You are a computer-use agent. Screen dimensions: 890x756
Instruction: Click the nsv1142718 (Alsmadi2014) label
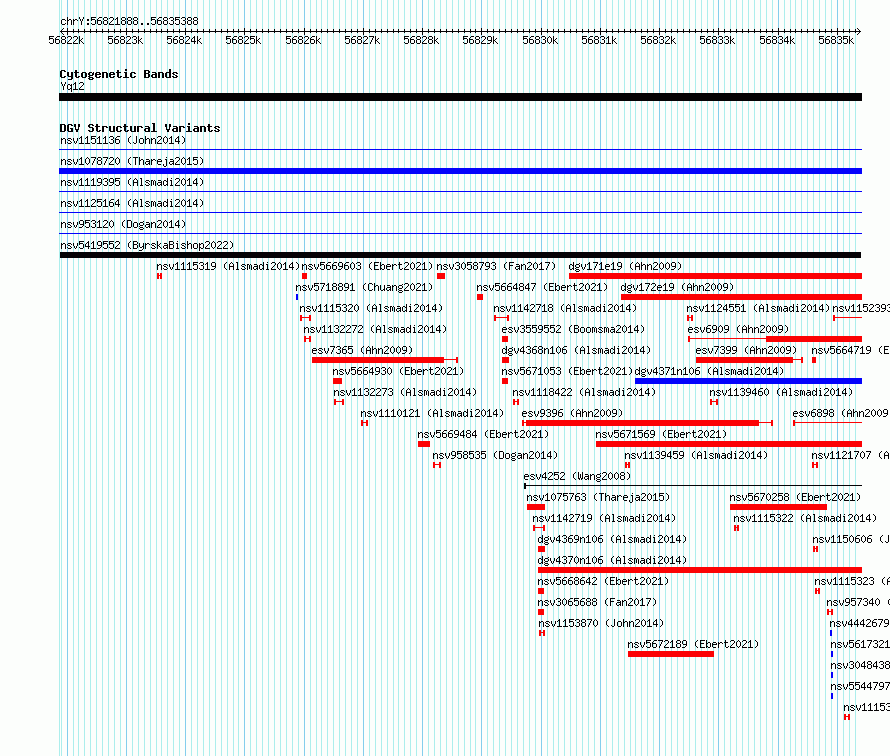(x=565, y=308)
